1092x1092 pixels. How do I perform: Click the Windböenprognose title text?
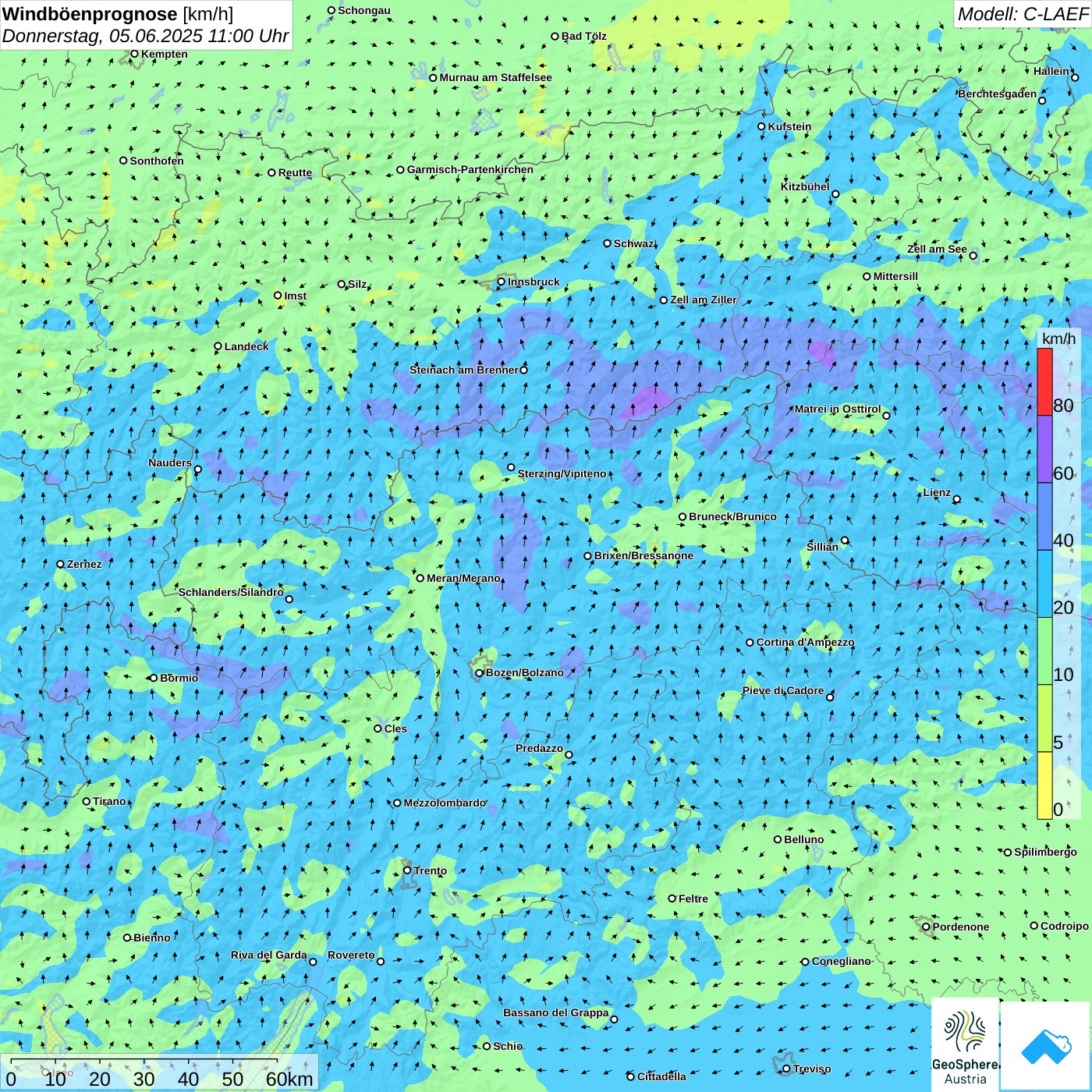click(90, 14)
